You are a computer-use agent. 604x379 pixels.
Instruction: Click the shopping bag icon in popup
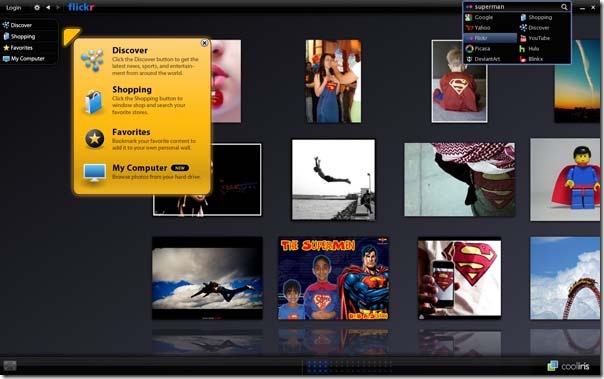pos(93,102)
